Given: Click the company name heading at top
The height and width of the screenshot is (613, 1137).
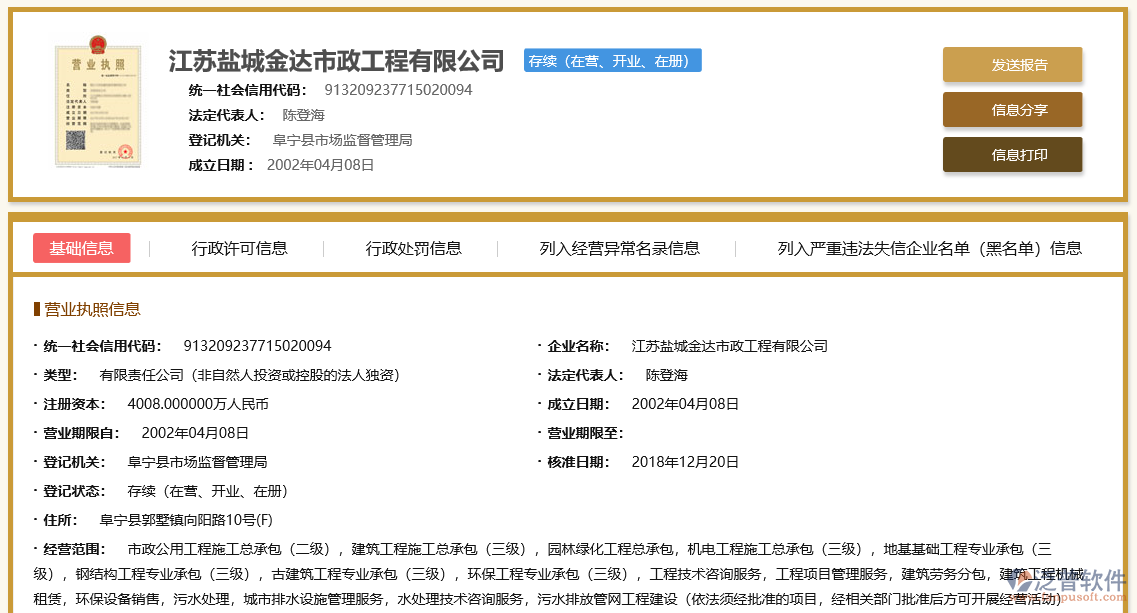Looking at the screenshot, I should click(336, 61).
